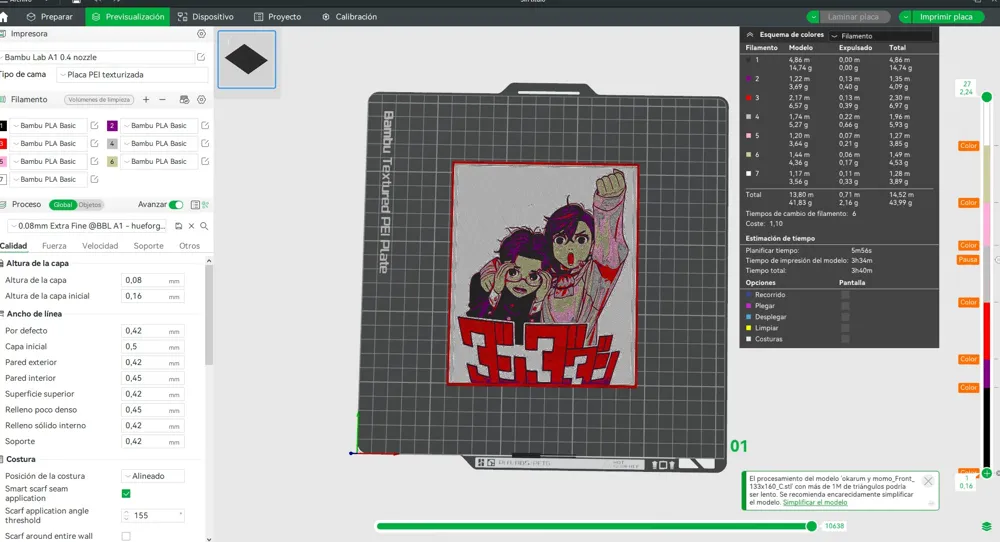Screen dimensions: 1000x542
Task: Tick the Scarf around entire wall checkbox
Action: point(126,536)
